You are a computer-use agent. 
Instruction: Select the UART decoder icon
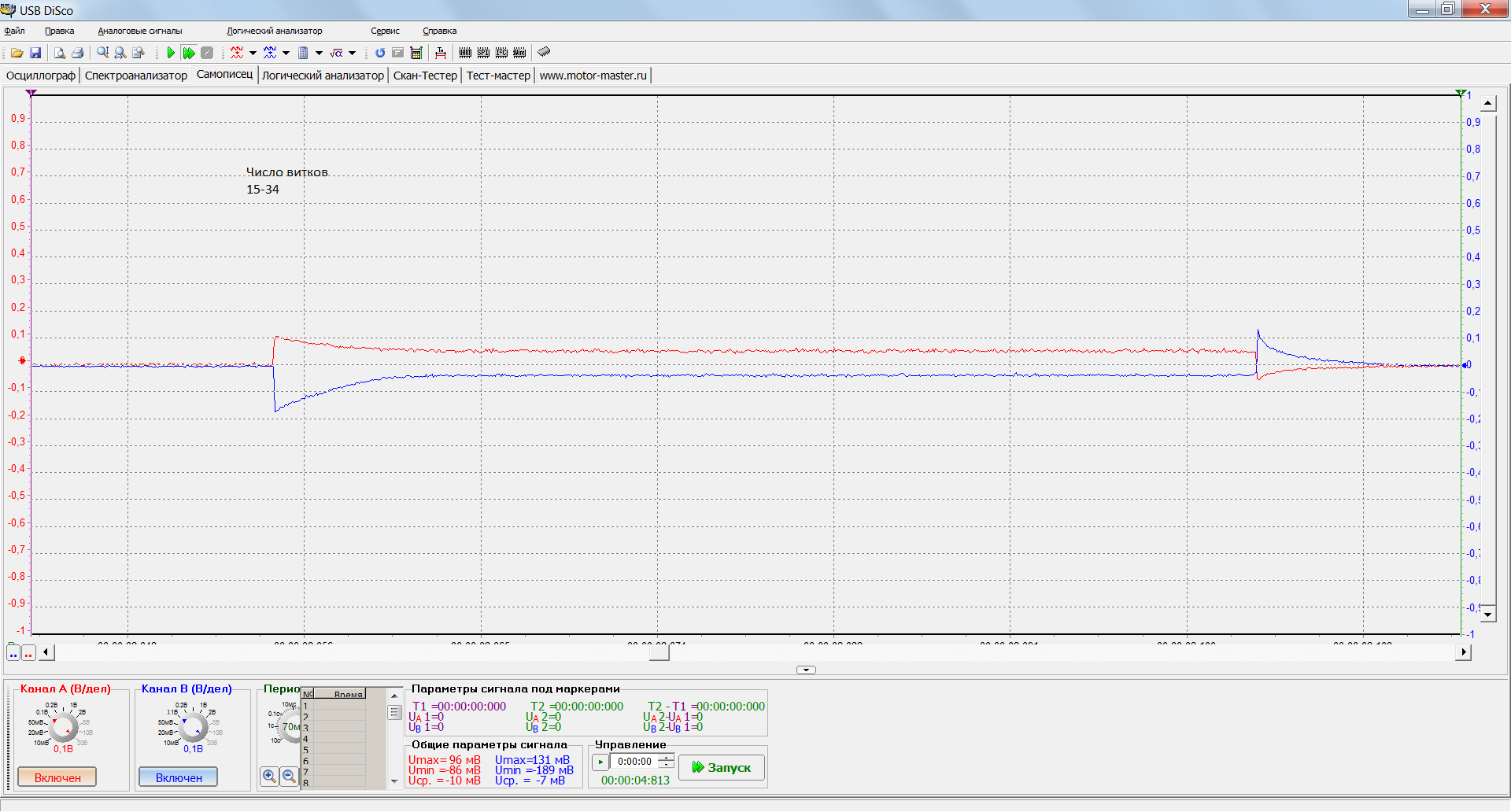[465, 53]
